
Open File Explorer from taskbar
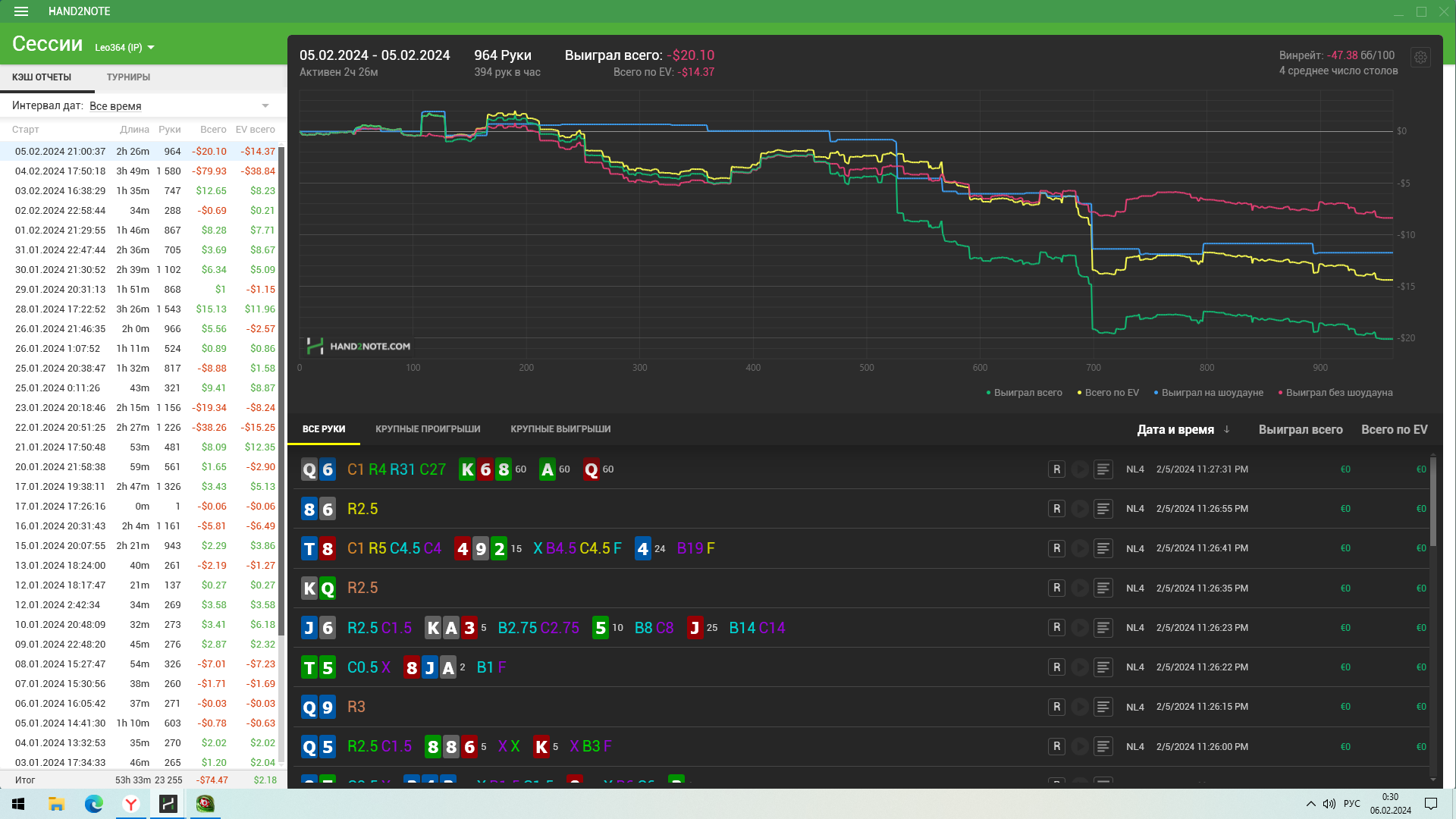click(x=56, y=804)
